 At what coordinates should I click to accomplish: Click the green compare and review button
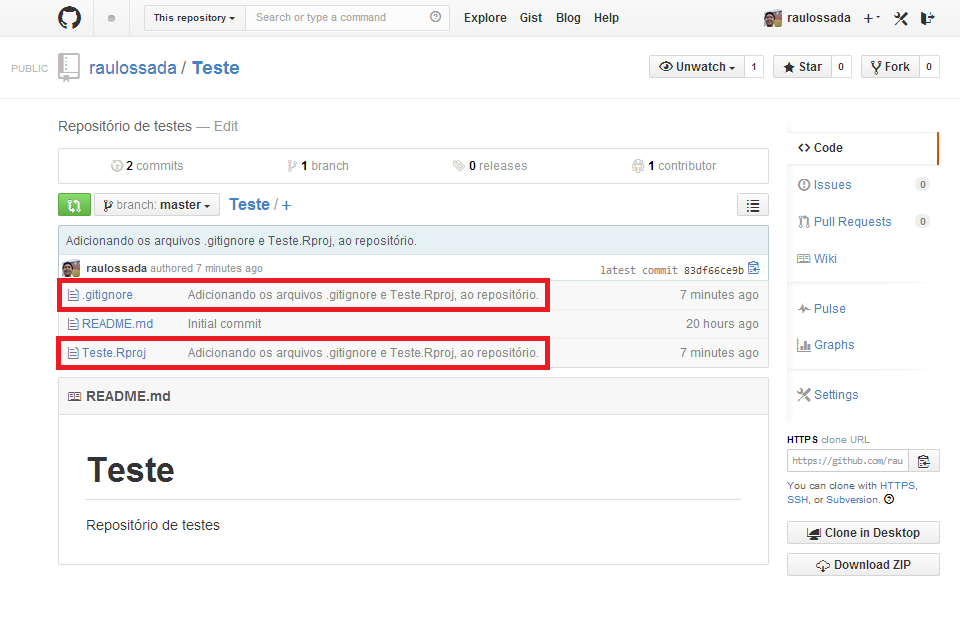coord(74,205)
